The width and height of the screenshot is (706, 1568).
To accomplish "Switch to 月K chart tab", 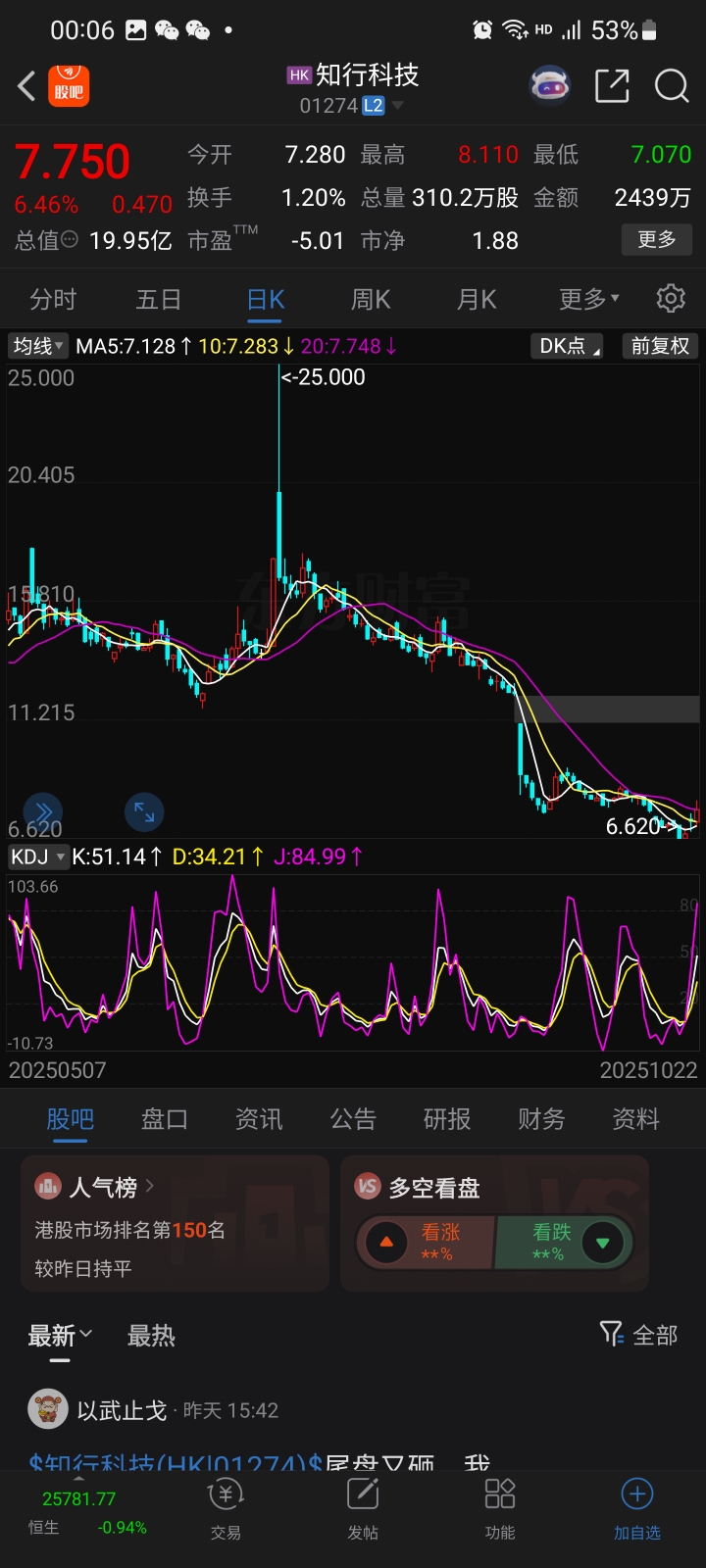I will click(477, 299).
